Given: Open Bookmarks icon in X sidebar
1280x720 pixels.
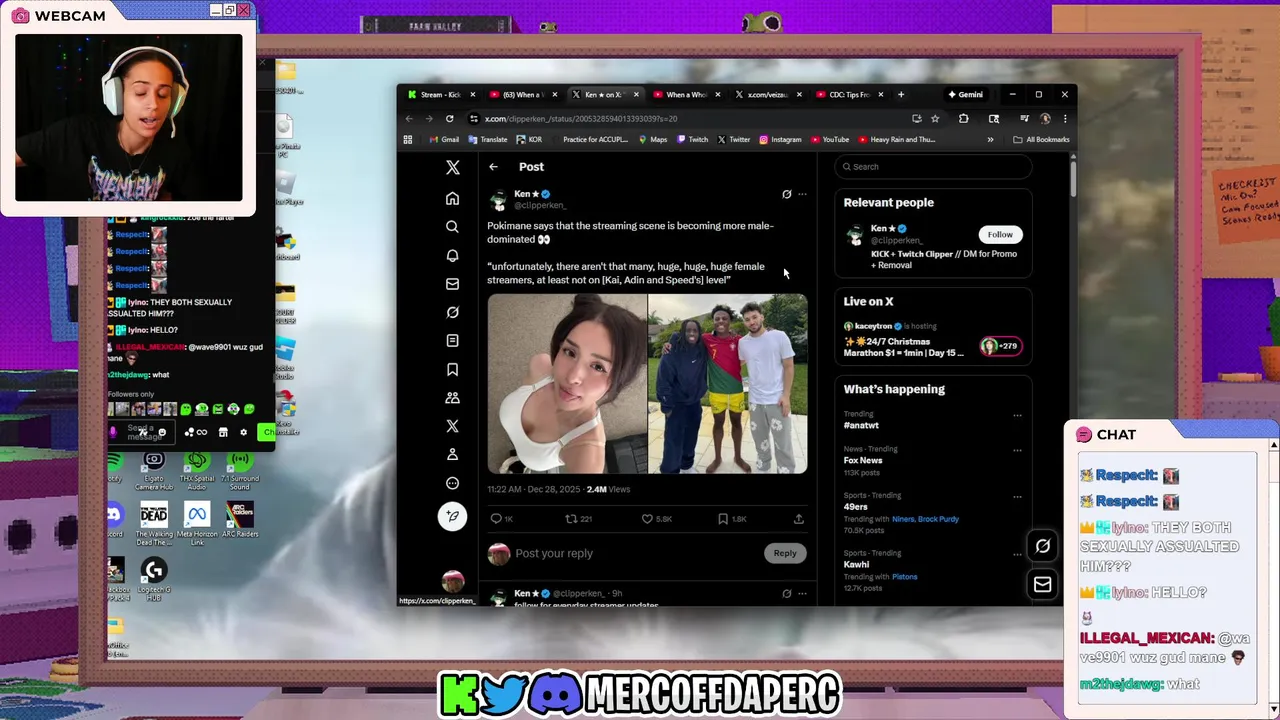Looking at the screenshot, I should tap(452, 369).
